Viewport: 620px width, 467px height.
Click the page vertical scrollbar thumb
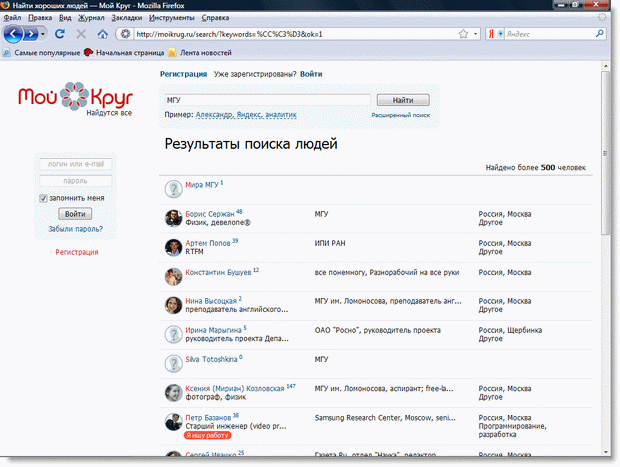pyautogui.click(x=605, y=153)
